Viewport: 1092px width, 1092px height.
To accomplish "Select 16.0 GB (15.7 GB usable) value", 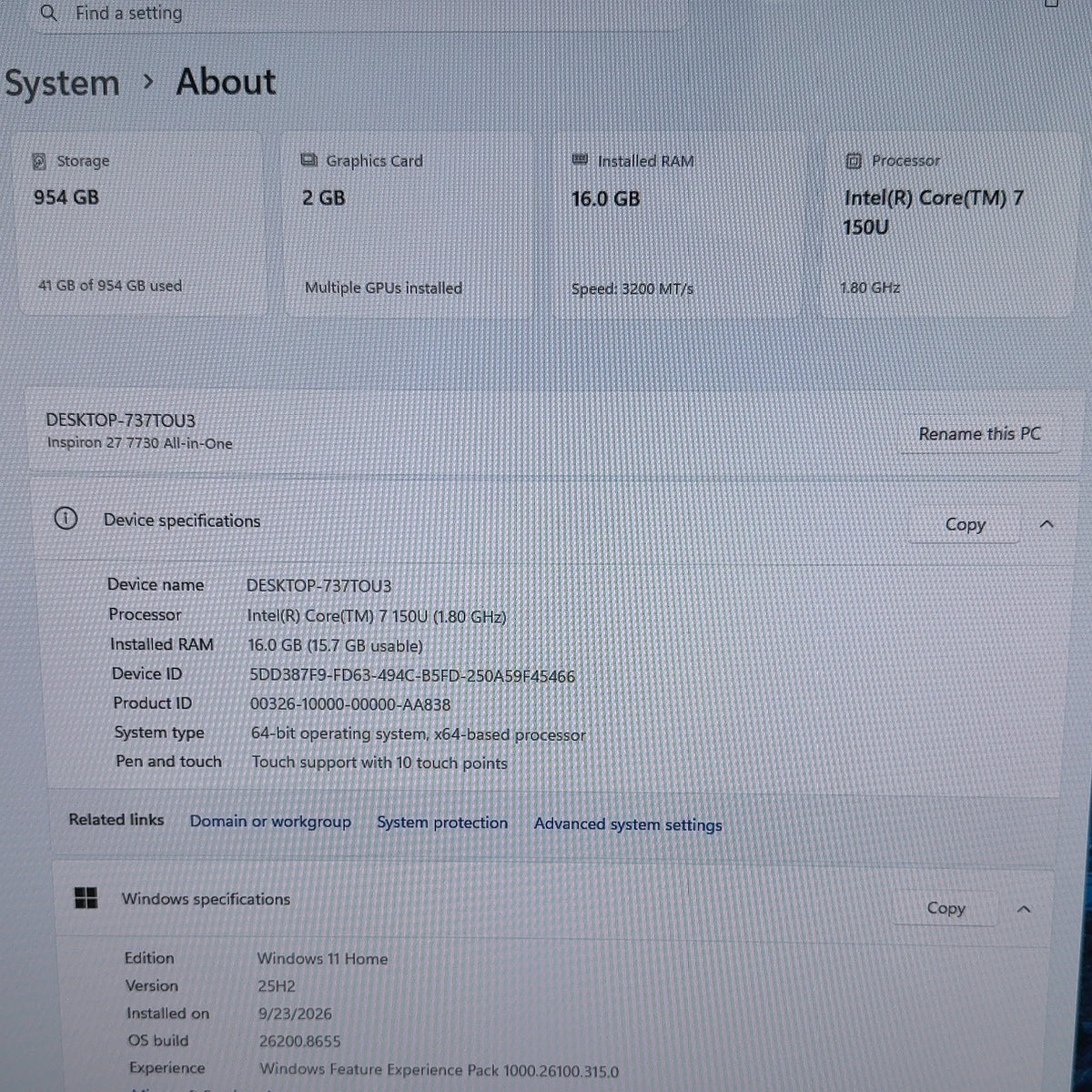I will (336, 646).
